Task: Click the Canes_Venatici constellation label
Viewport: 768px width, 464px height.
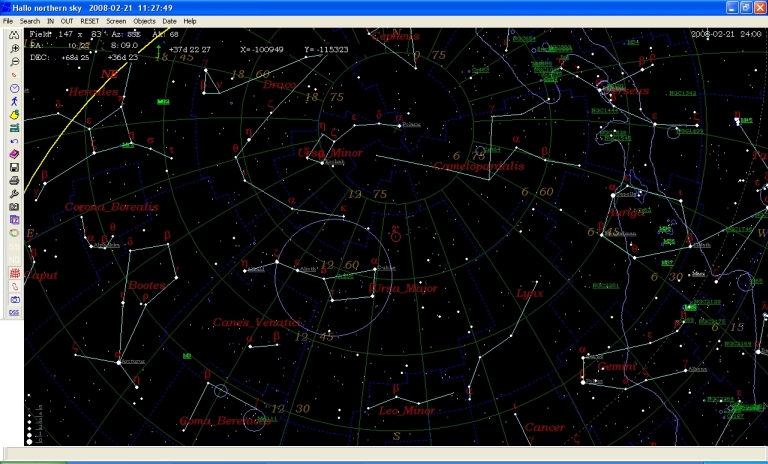Action: coord(257,322)
